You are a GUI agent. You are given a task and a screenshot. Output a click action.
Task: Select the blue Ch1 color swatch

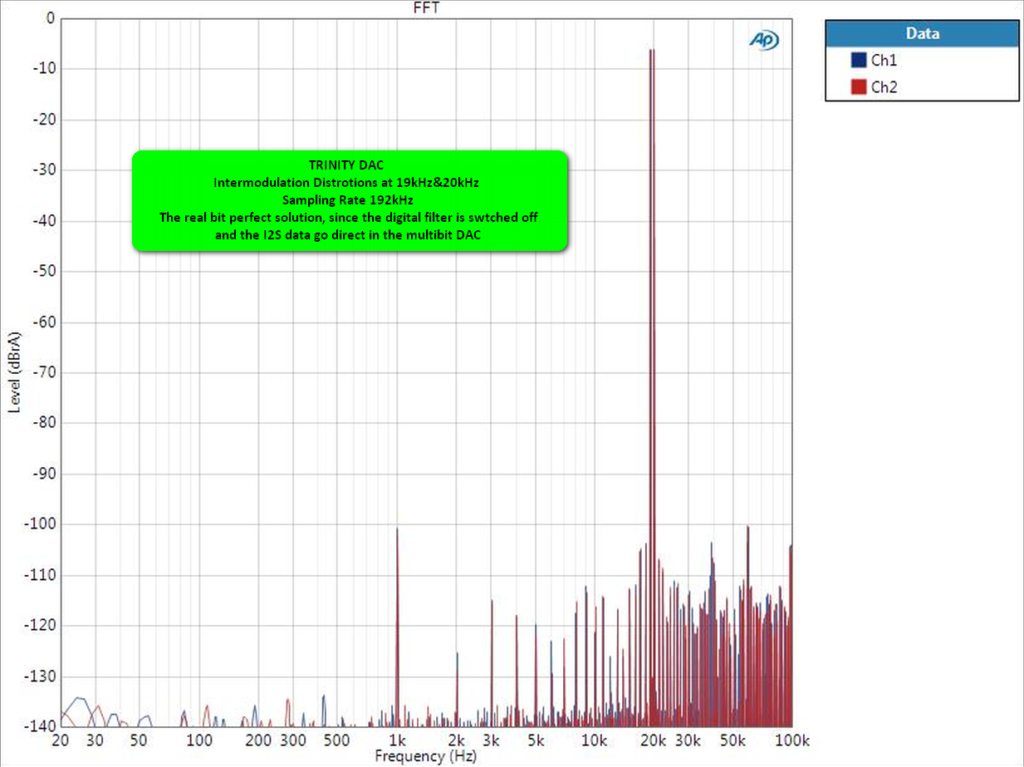pos(857,60)
